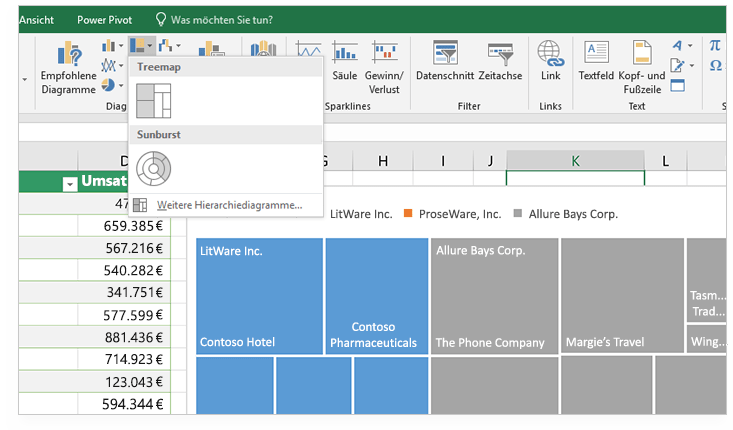
Task: Click the LitWare Inc. legend entry
Action: (361, 214)
